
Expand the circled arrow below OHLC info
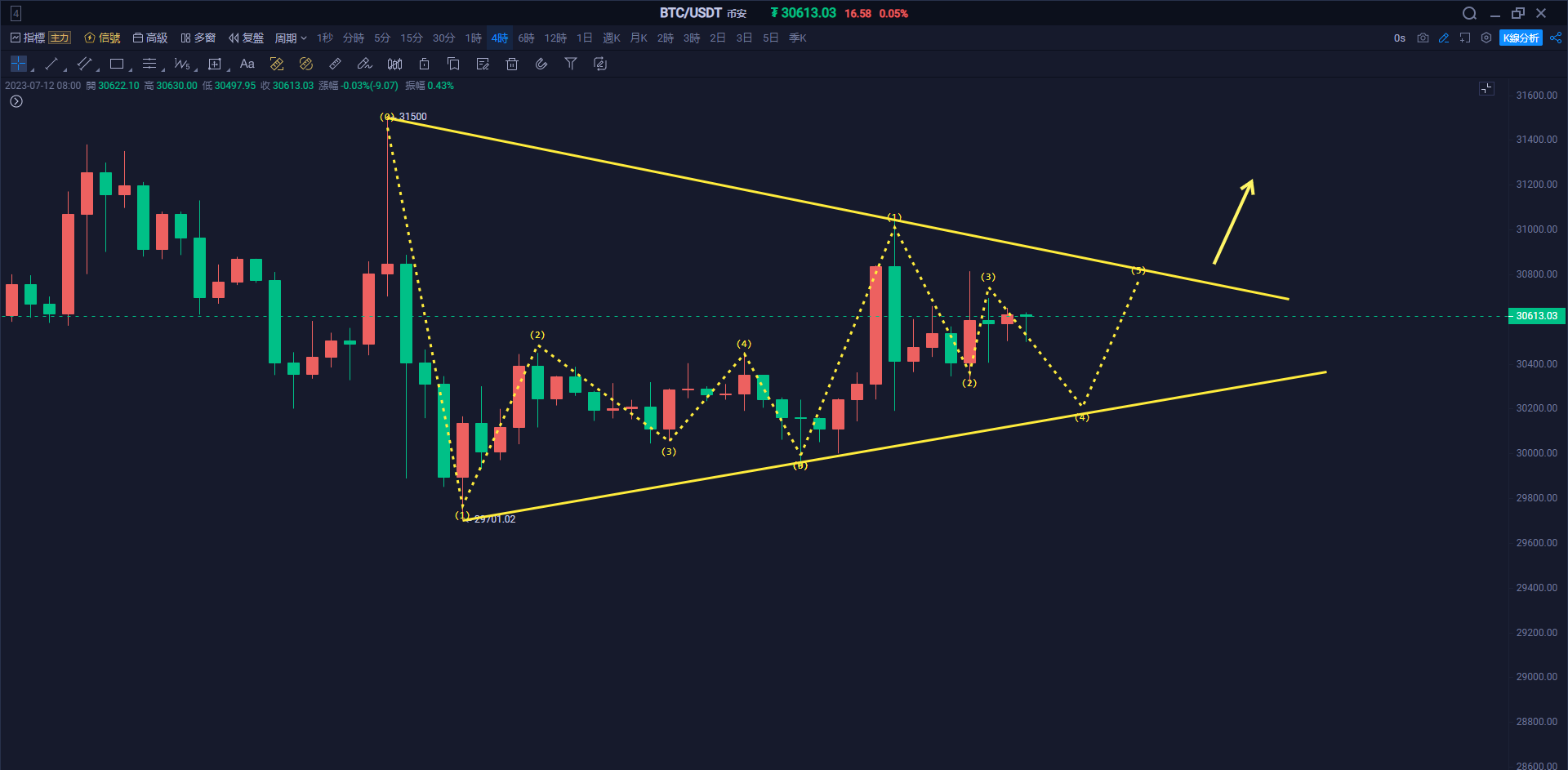(x=16, y=101)
